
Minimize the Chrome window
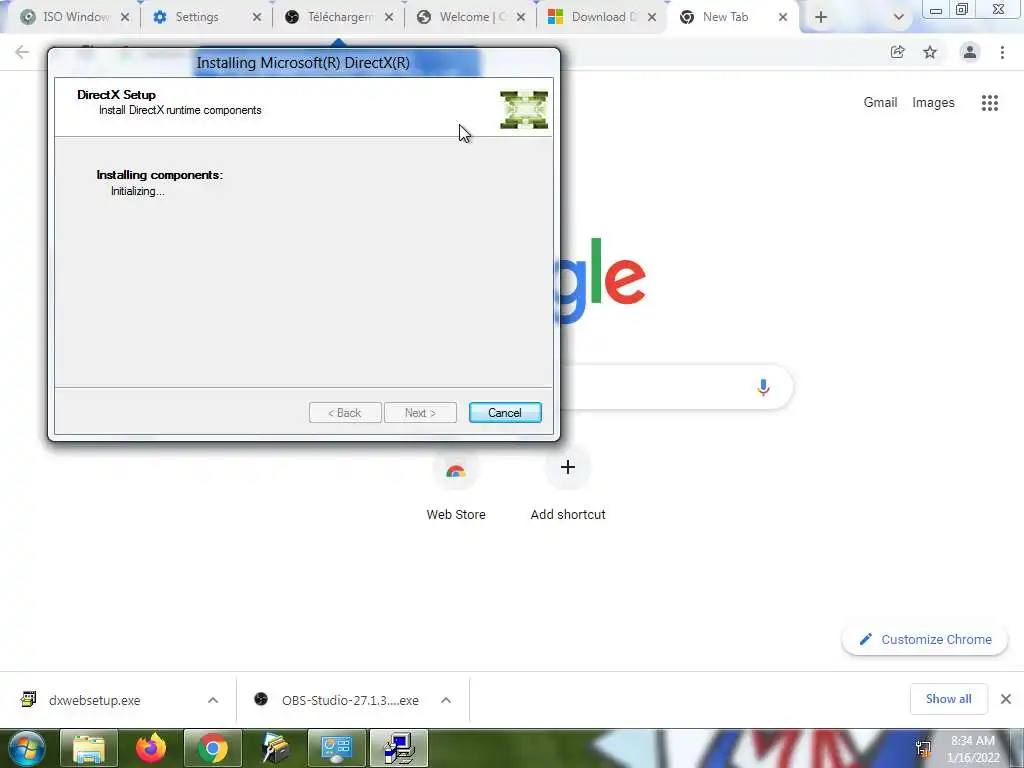click(x=936, y=10)
